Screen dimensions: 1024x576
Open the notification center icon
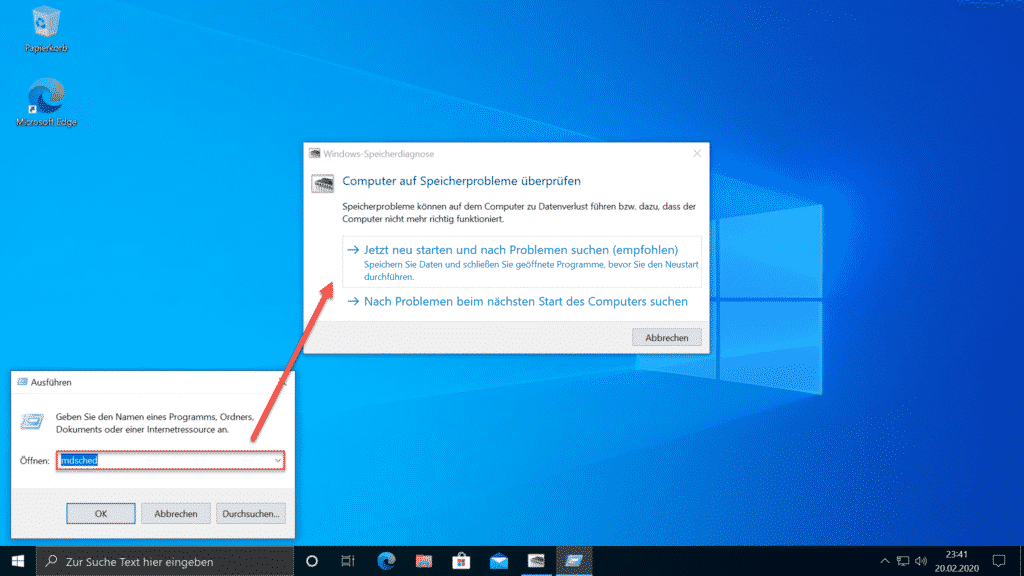click(x=999, y=561)
